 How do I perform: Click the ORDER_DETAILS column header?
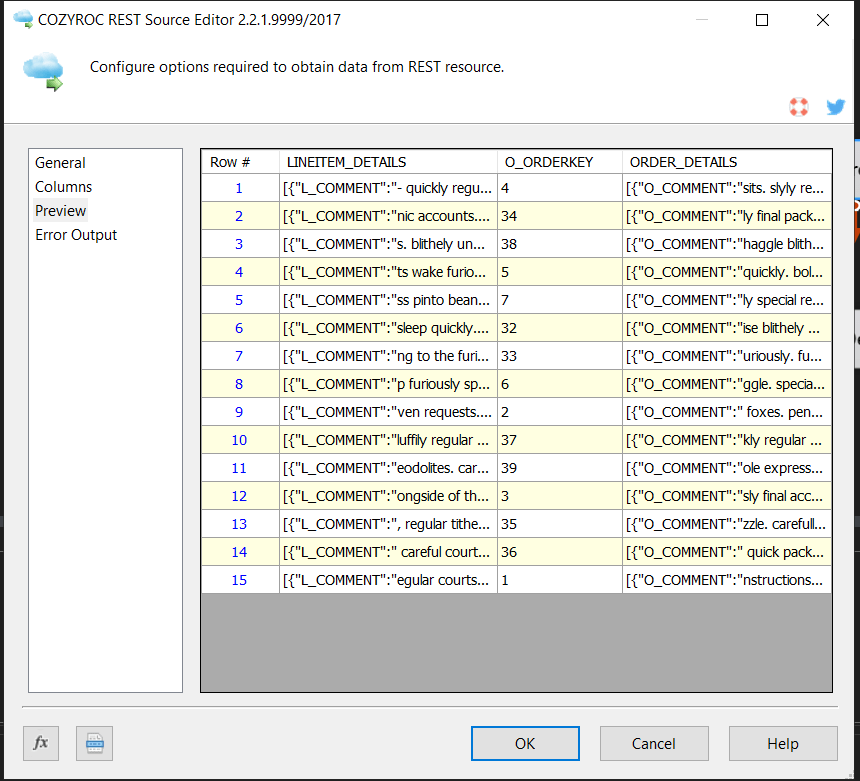[x=727, y=162]
